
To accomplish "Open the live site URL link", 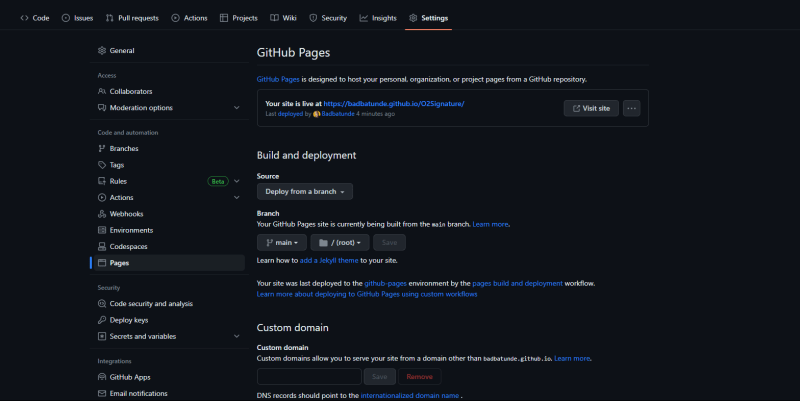I will coord(394,104).
